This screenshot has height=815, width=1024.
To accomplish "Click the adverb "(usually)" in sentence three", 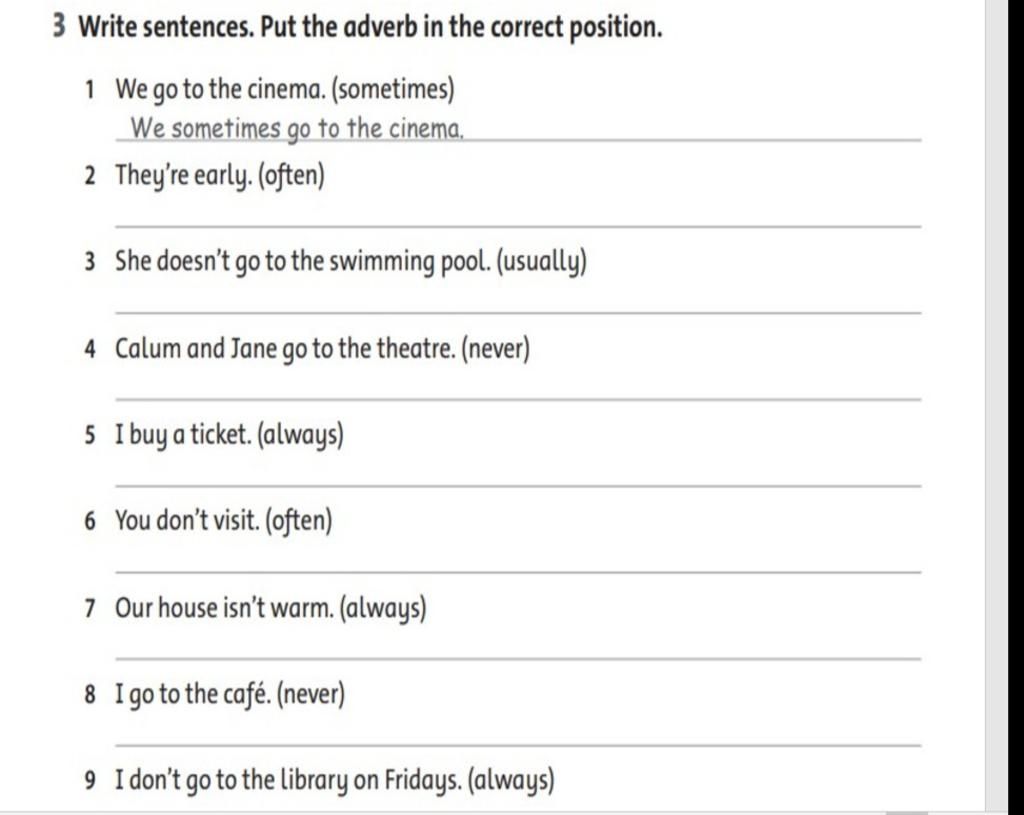I will (542, 263).
